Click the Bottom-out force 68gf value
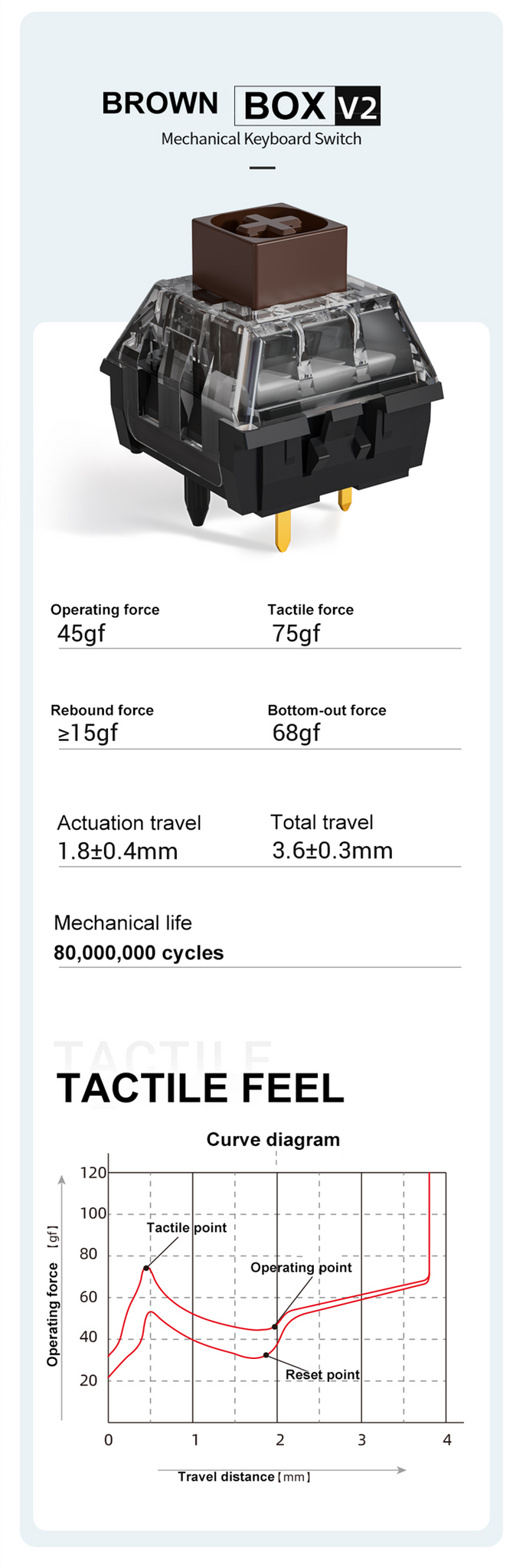 click(x=296, y=733)
